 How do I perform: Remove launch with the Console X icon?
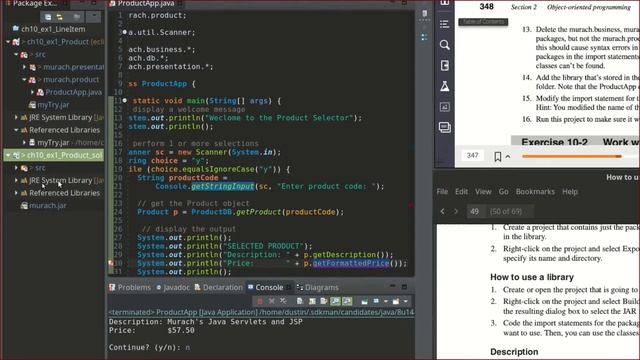(271, 301)
